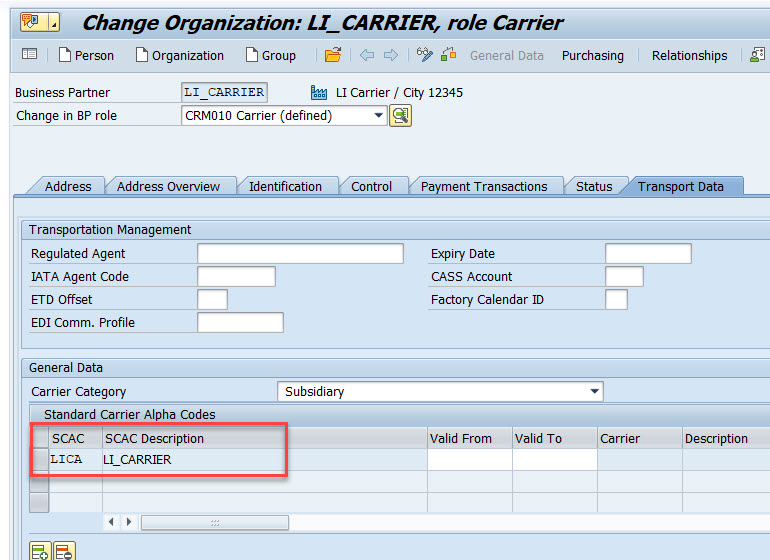Click the forward navigation arrow icon
770x560 pixels.
(x=391, y=55)
